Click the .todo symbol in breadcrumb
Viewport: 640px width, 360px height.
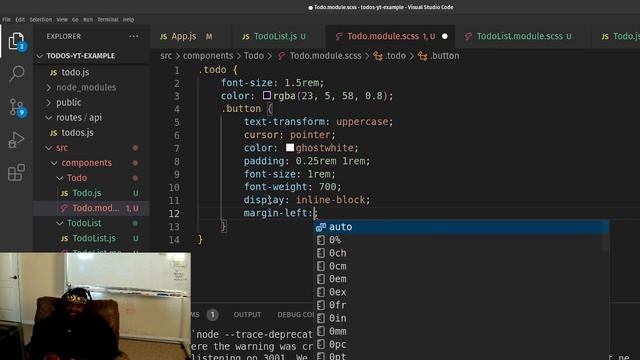tap(390, 56)
